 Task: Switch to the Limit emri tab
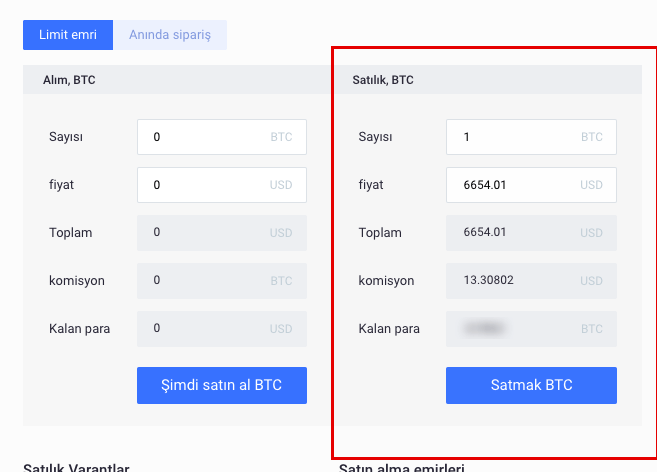coord(68,35)
